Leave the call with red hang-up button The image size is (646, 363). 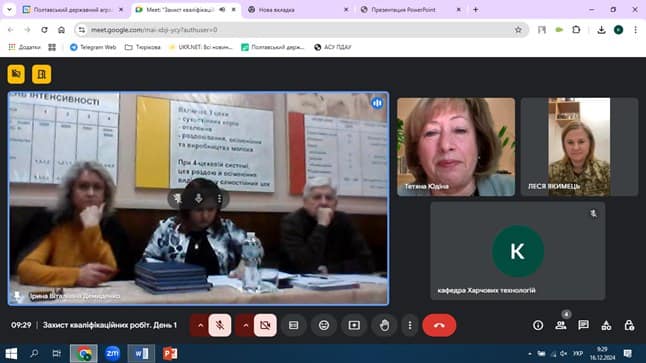click(439, 325)
